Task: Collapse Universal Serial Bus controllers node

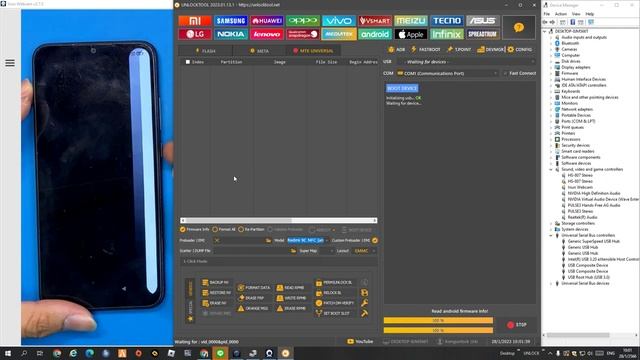Action: point(551,236)
